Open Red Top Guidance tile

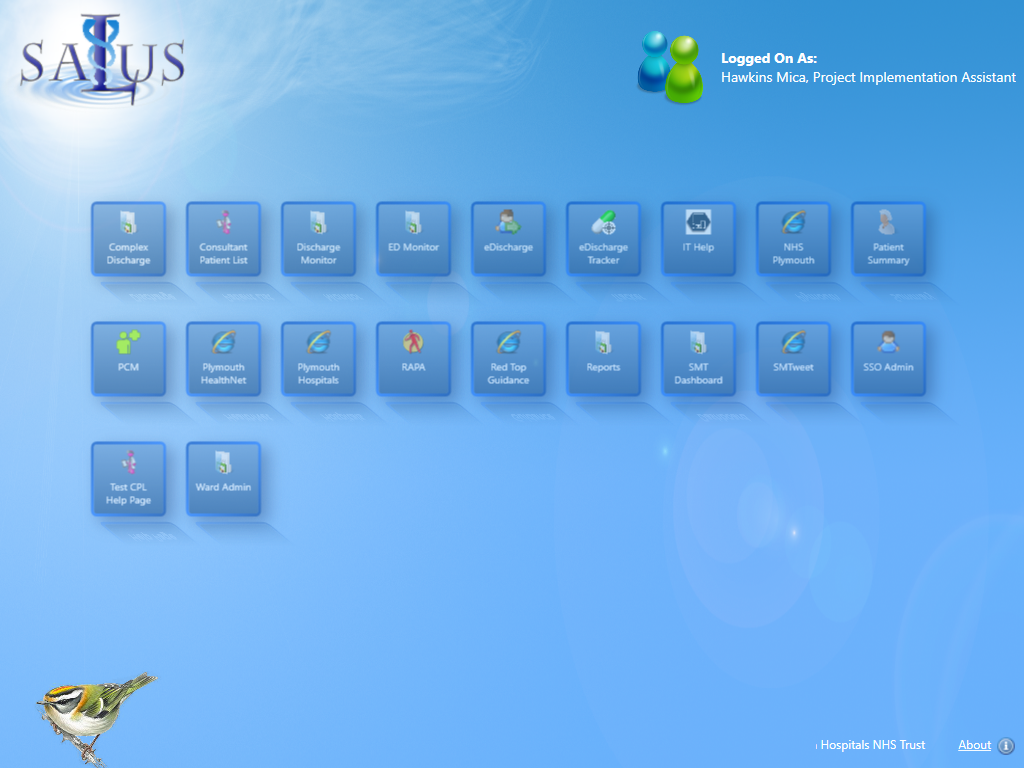tap(508, 359)
